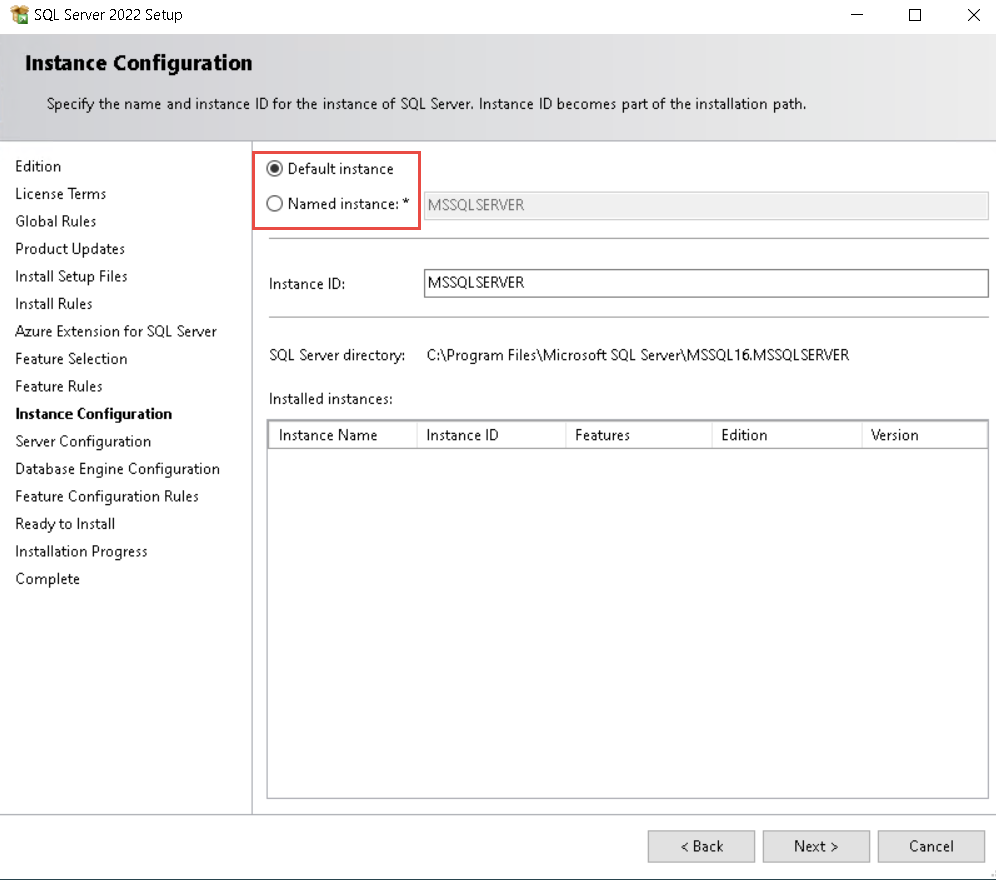This screenshot has height=880, width=996.
Task: Minimize the setup window
Action: pyautogui.click(x=857, y=15)
